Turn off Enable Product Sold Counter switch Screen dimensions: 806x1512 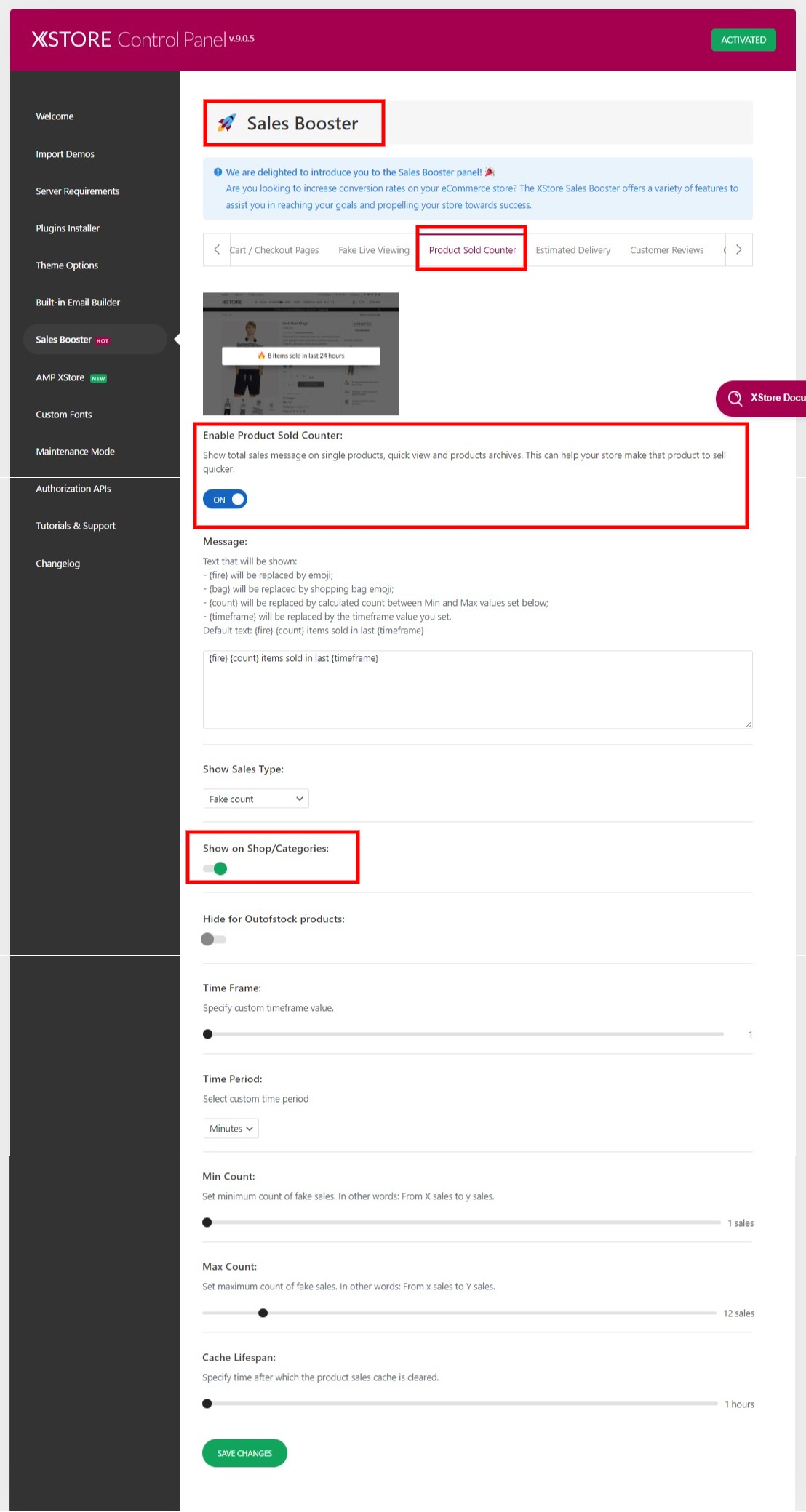pos(225,500)
